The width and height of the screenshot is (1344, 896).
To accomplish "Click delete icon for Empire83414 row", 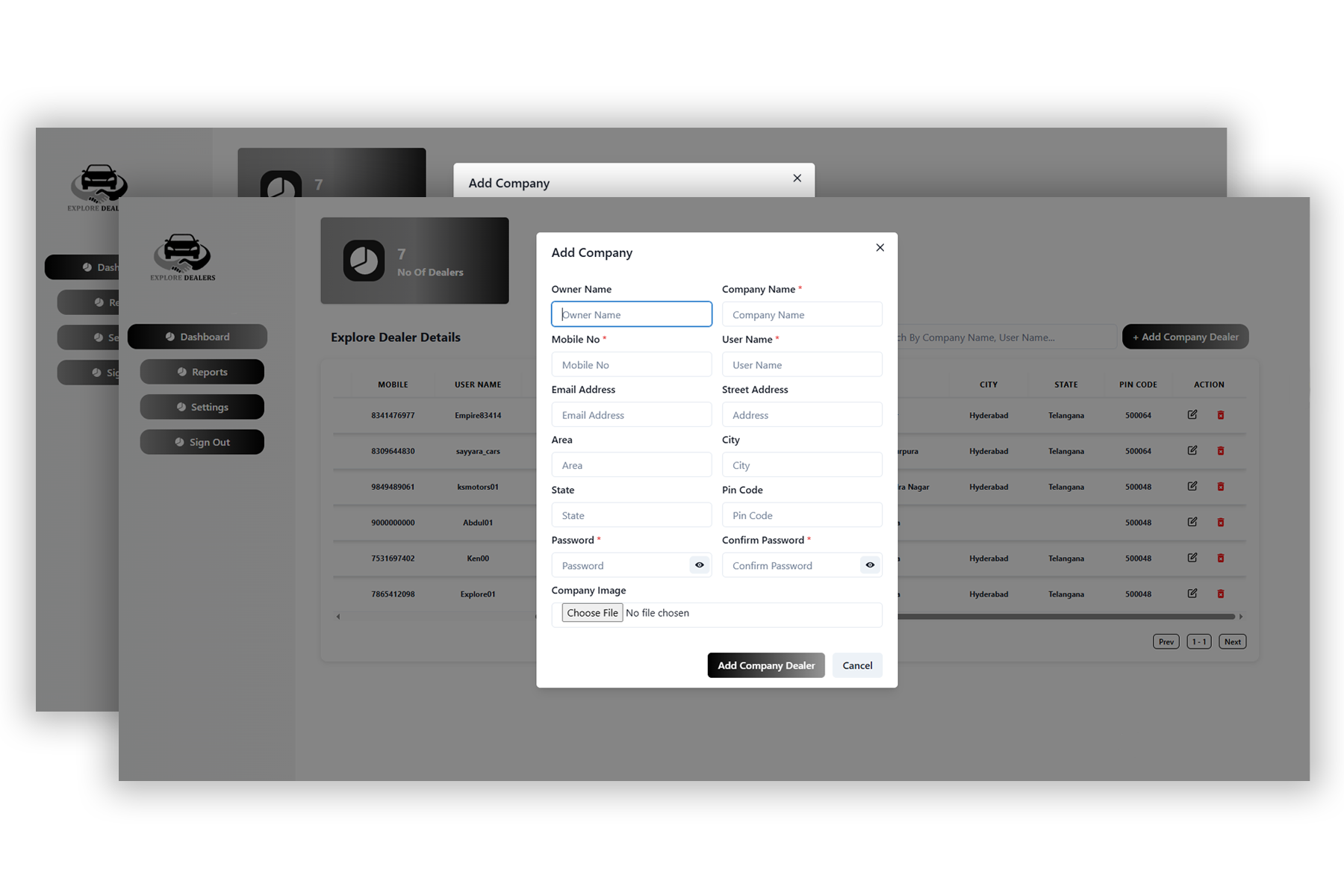I will [x=1221, y=415].
